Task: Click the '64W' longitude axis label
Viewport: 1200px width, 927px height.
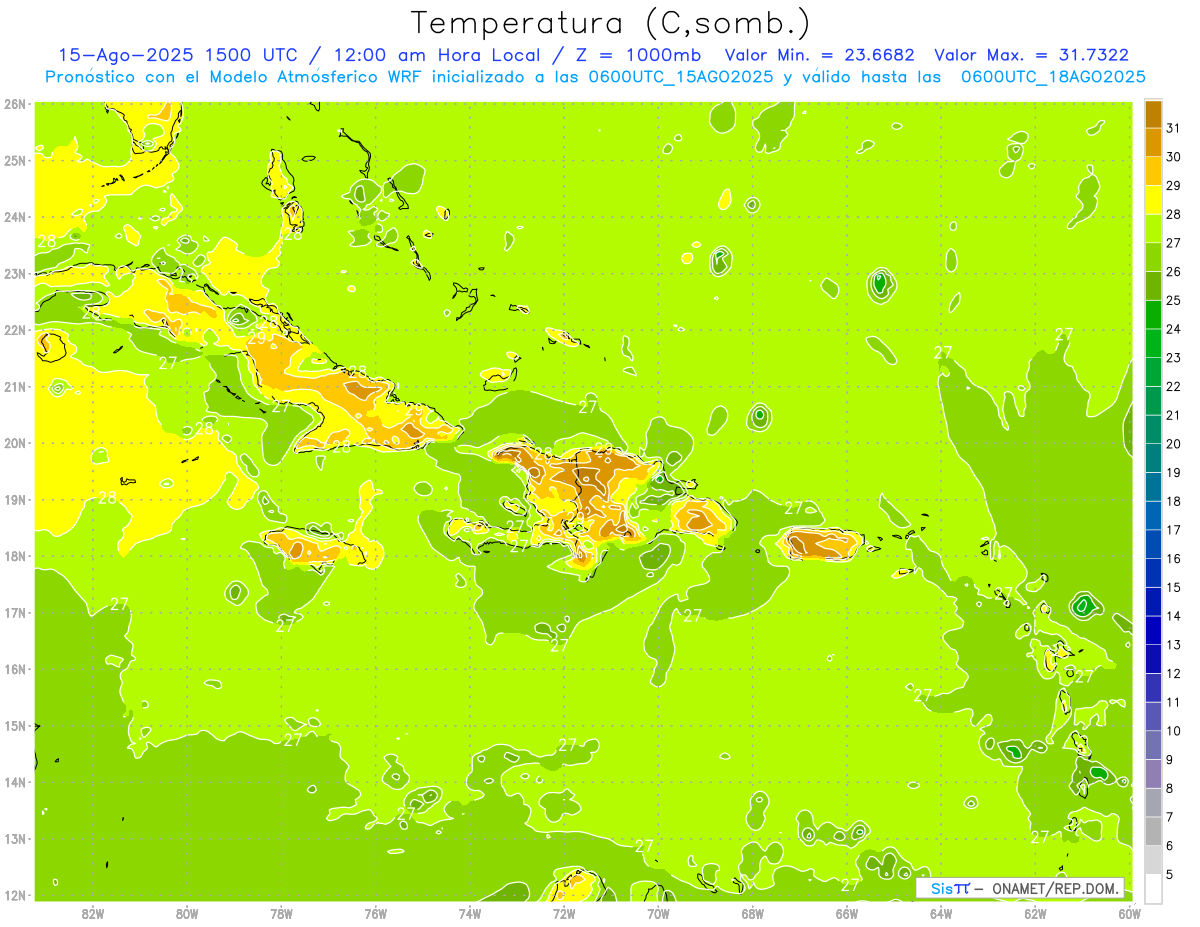Action: pyautogui.click(x=941, y=912)
